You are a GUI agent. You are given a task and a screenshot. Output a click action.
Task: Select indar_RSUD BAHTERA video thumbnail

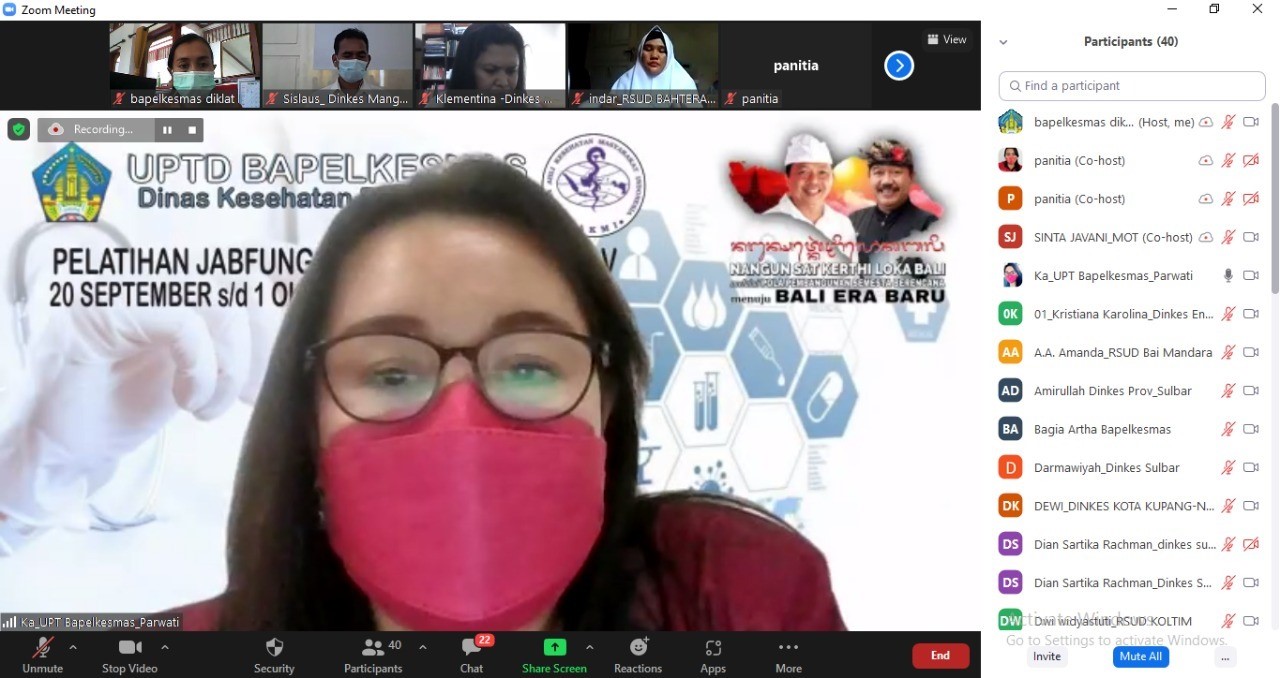pyautogui.click(x=642, y=65)
